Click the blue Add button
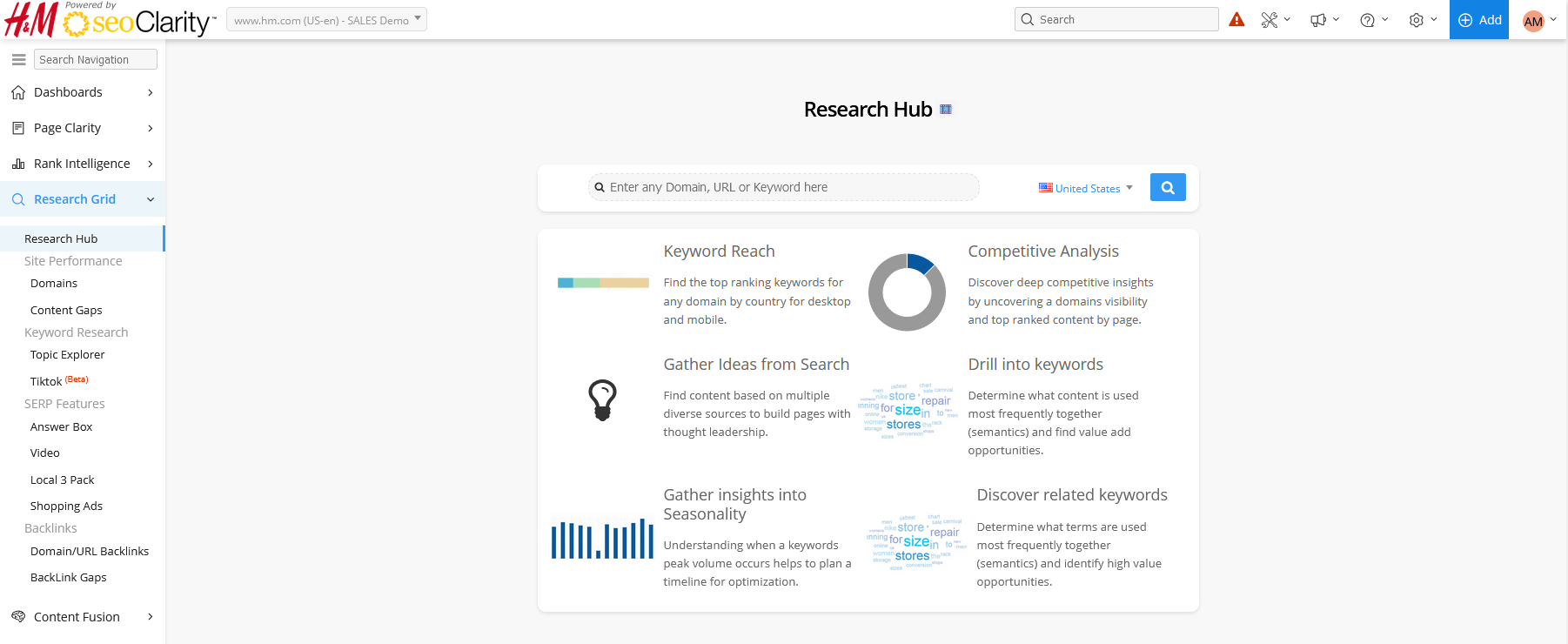 1479,20
